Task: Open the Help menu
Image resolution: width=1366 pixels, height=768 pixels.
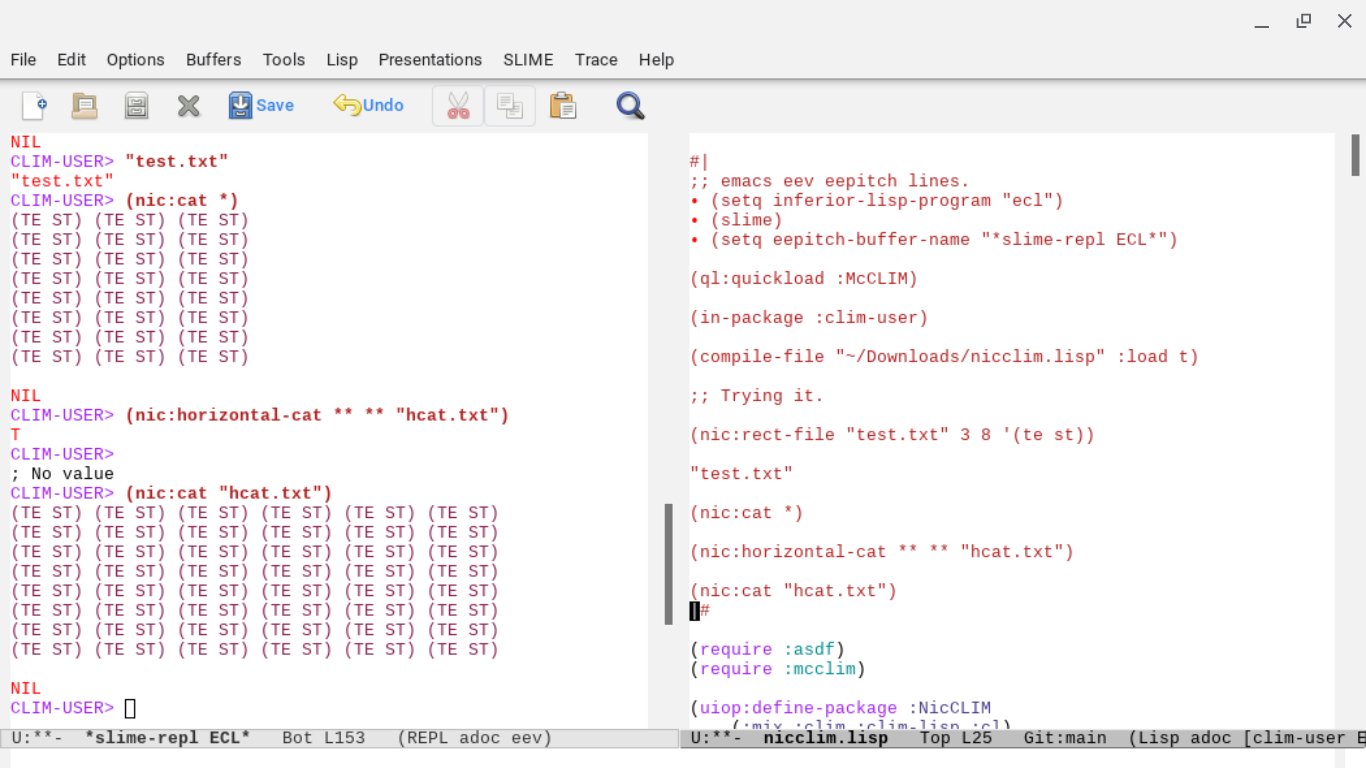Action: coord(656,60)
